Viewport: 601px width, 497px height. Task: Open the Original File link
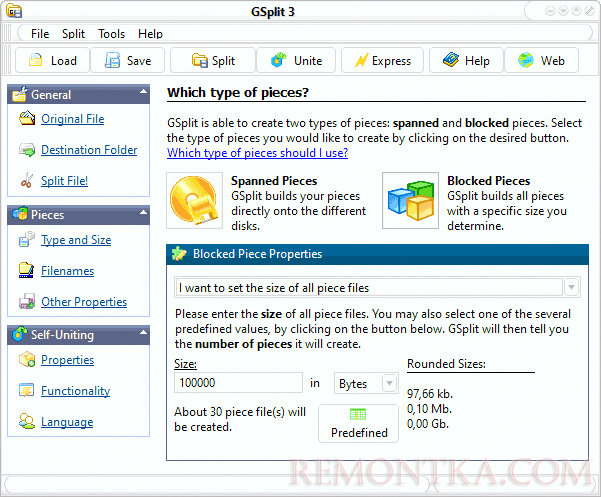pyautogui.click(x=72, y=119)
